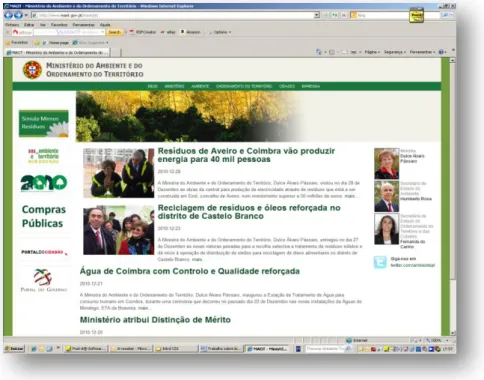The width and height of the screenshot is (484, 380).
Task: Open a new blank tab
Action: 115,52
